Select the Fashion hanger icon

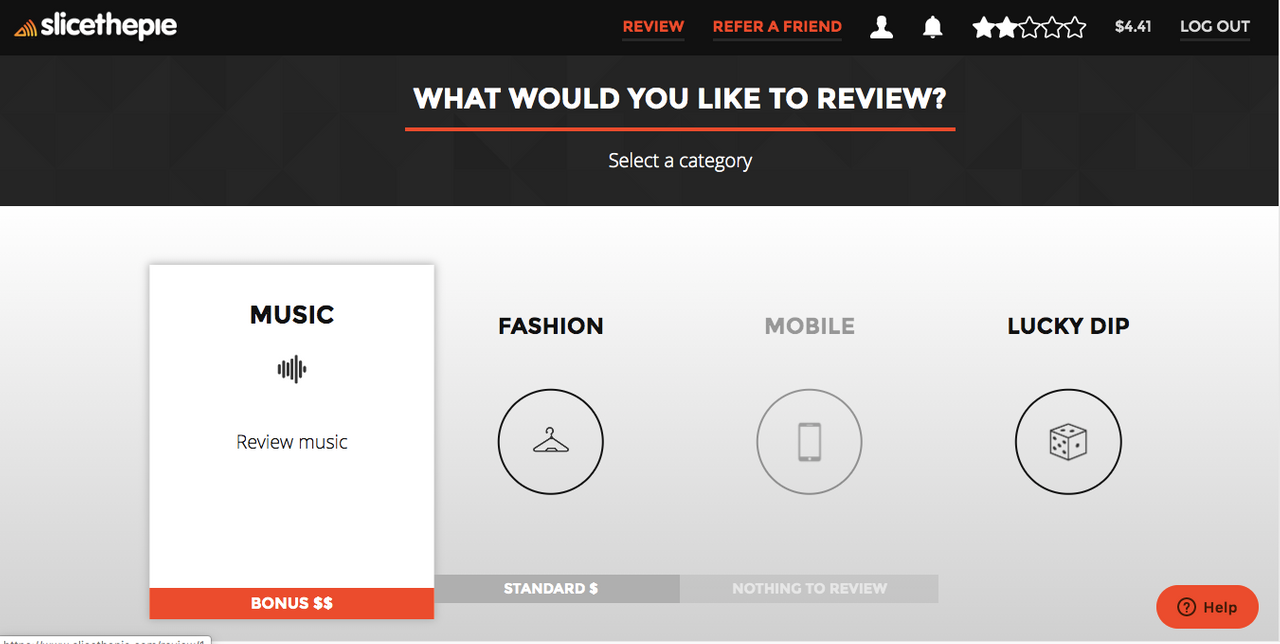tap(551, 441)
